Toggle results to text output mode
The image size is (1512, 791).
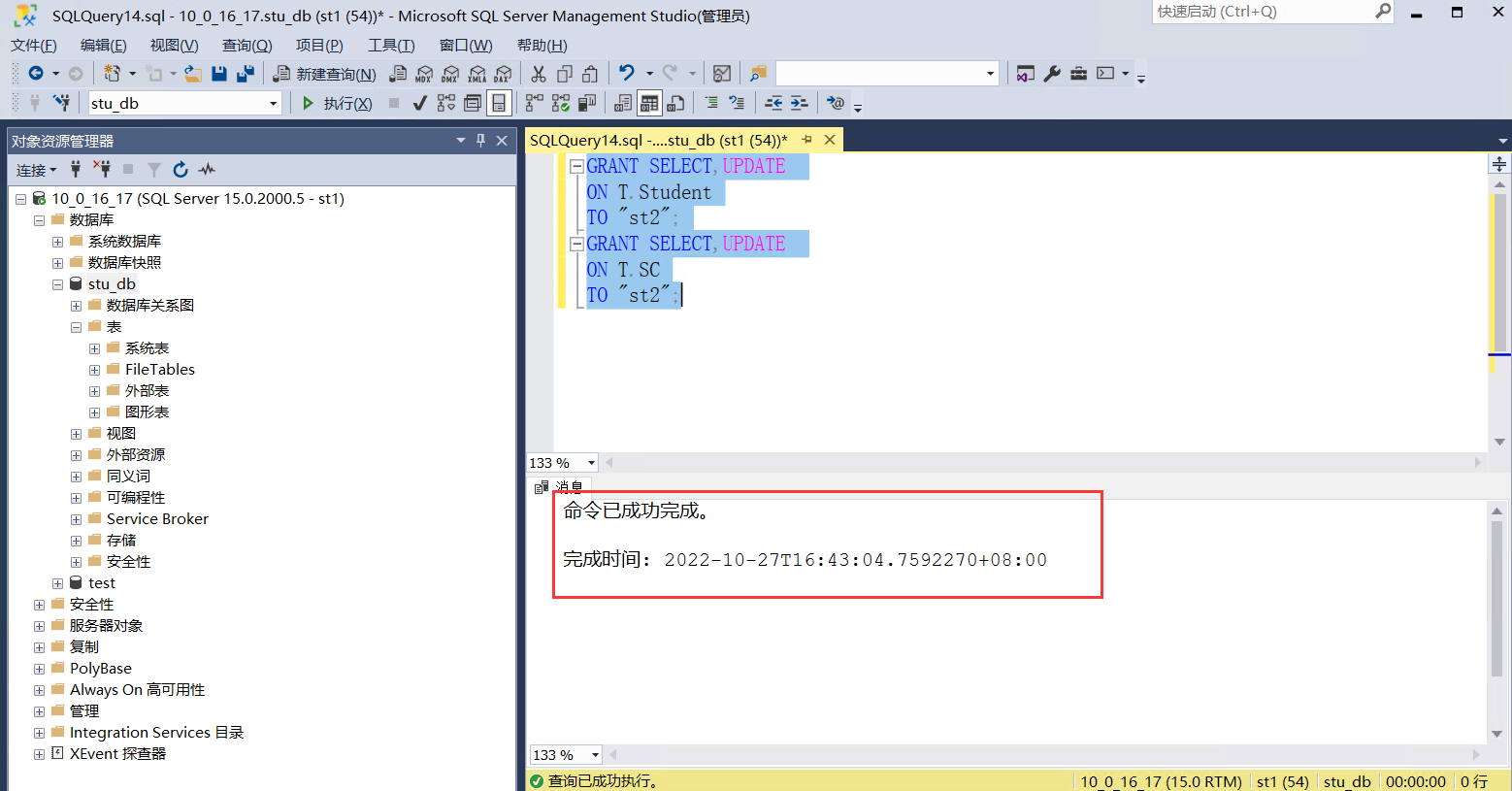point(623,103)
